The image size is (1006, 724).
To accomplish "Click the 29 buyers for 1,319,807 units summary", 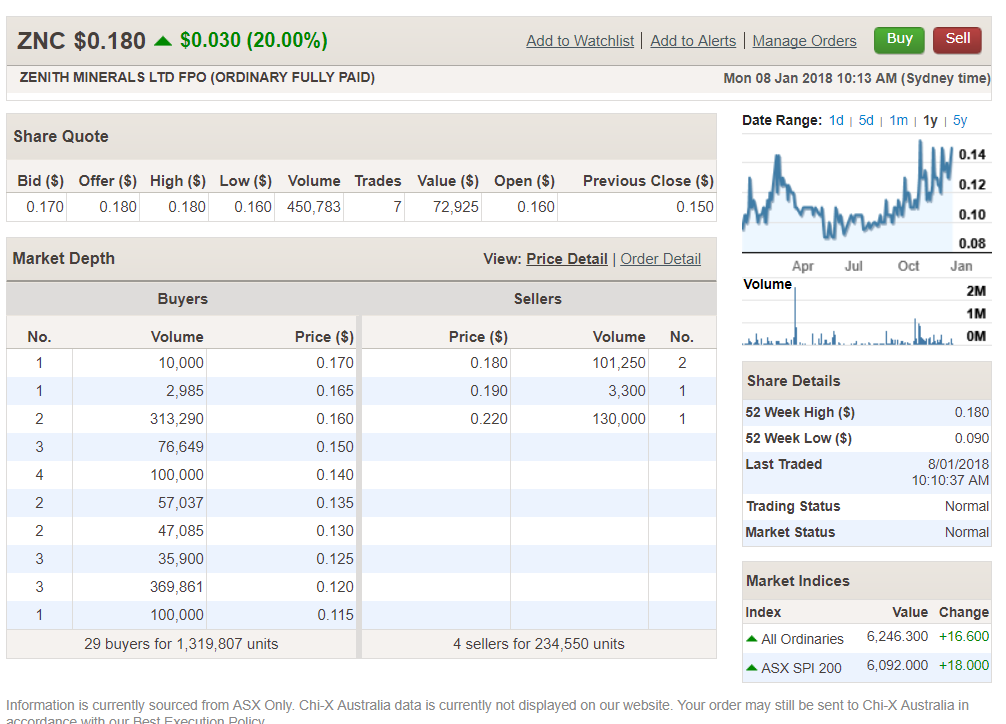I will pos(181,644).
